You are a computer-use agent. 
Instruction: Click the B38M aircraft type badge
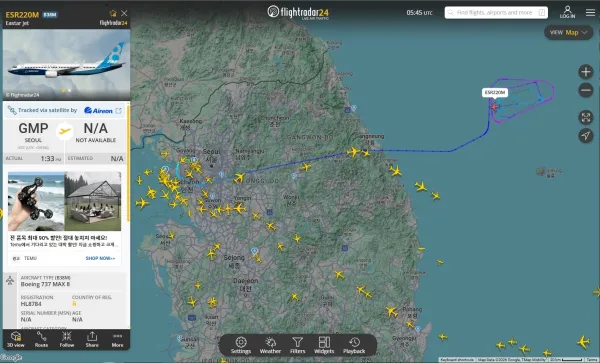[x=50, y=15]
